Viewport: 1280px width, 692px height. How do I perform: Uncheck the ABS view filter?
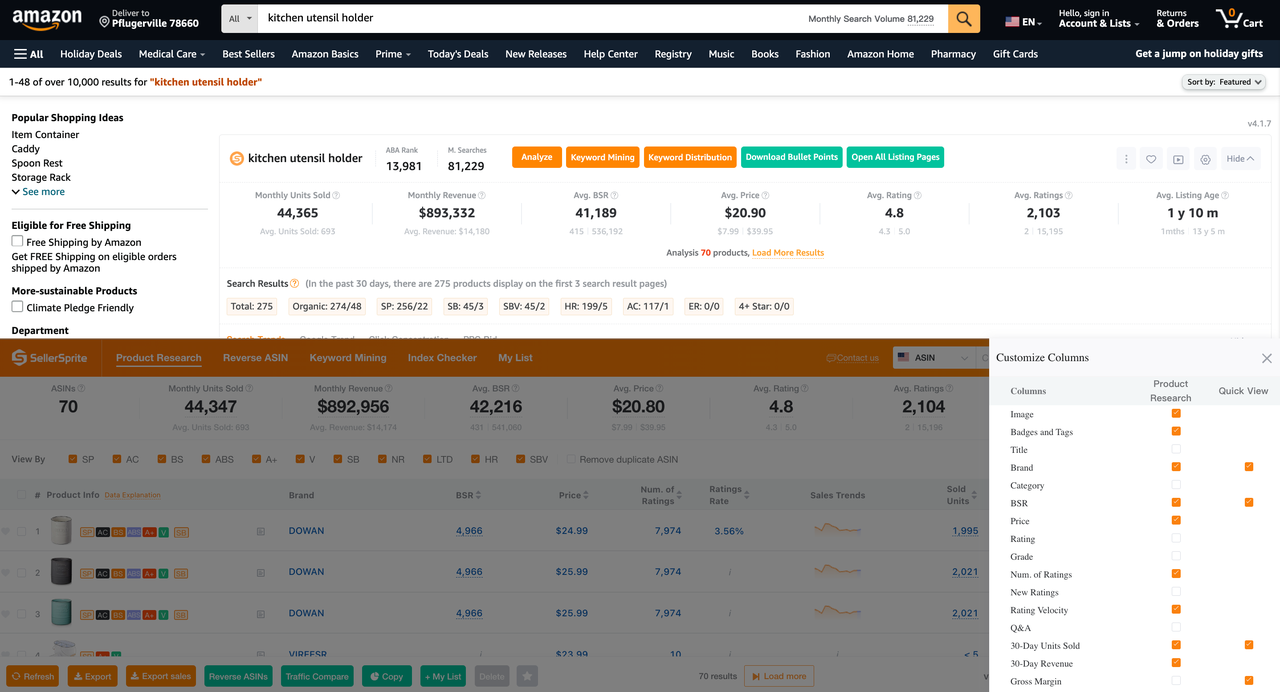206,460
